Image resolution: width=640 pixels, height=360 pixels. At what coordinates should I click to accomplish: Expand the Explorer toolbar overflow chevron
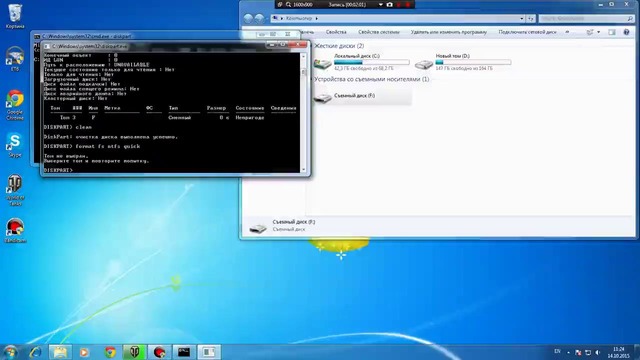[x=567, y=32]
